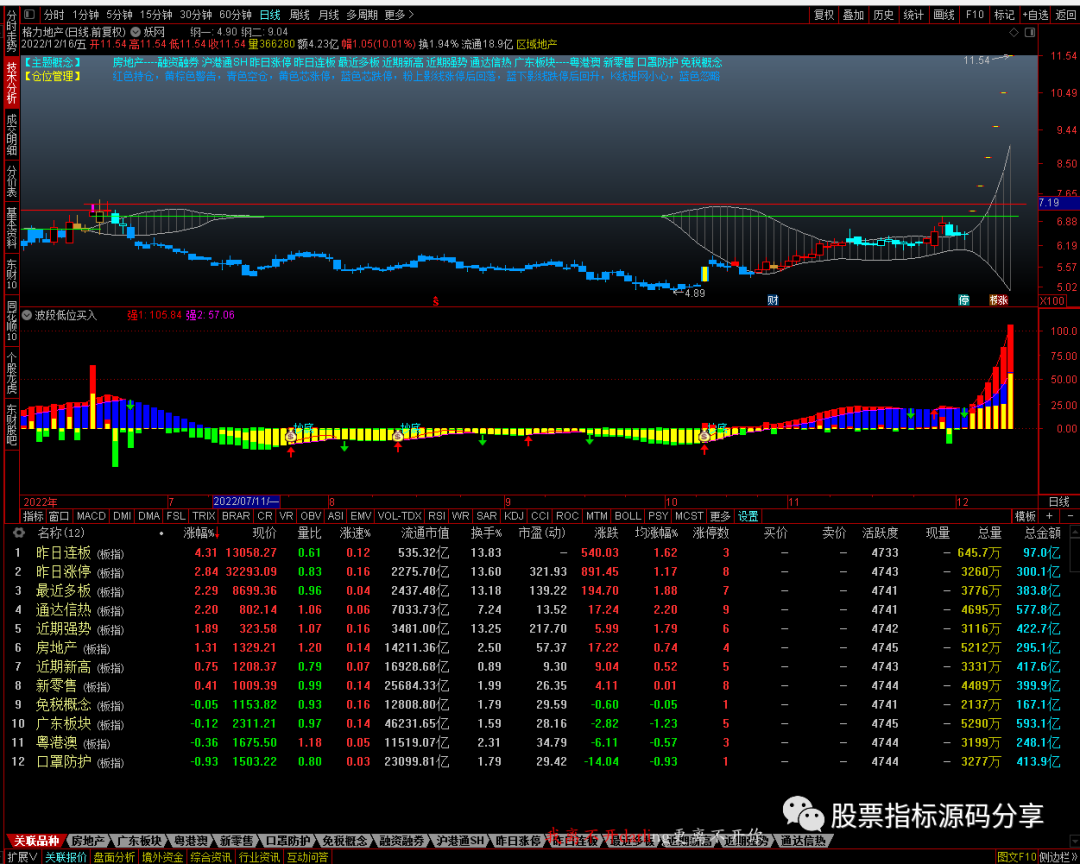Open the 模板 template dropdown
This screenshot has width=1080, height=864.
coord(1025,516)
